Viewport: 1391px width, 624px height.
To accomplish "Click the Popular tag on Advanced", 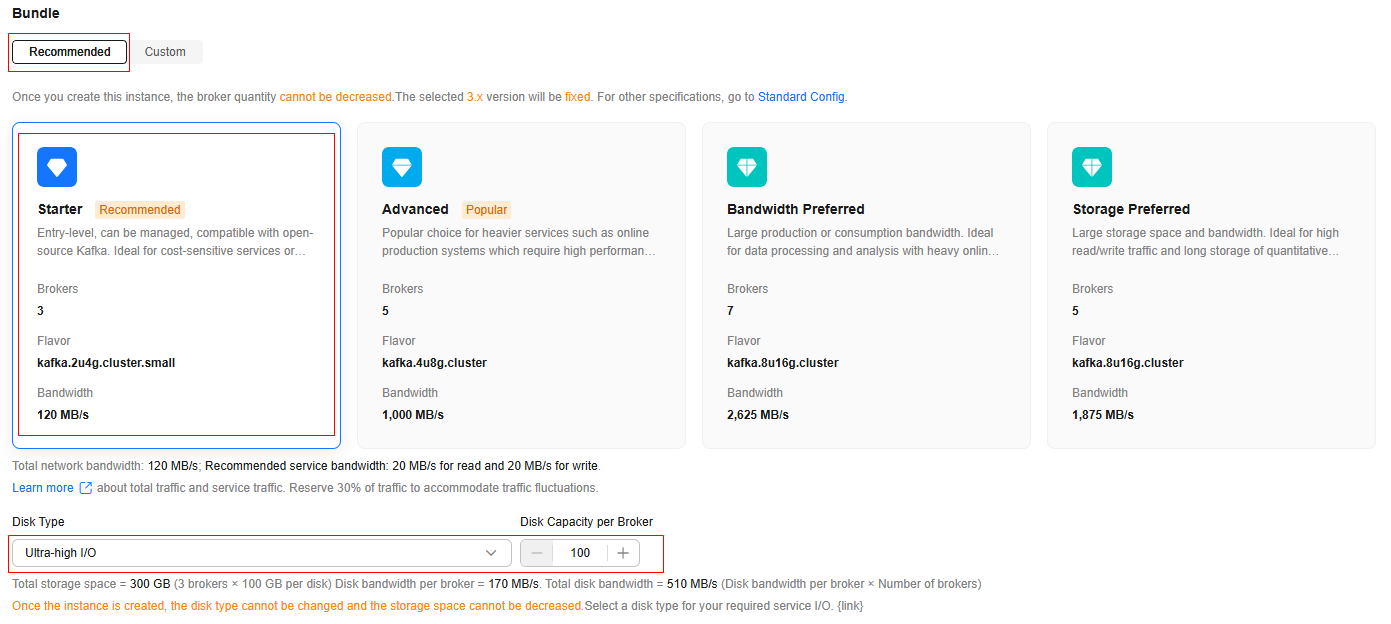I will (x=487, y=210).
